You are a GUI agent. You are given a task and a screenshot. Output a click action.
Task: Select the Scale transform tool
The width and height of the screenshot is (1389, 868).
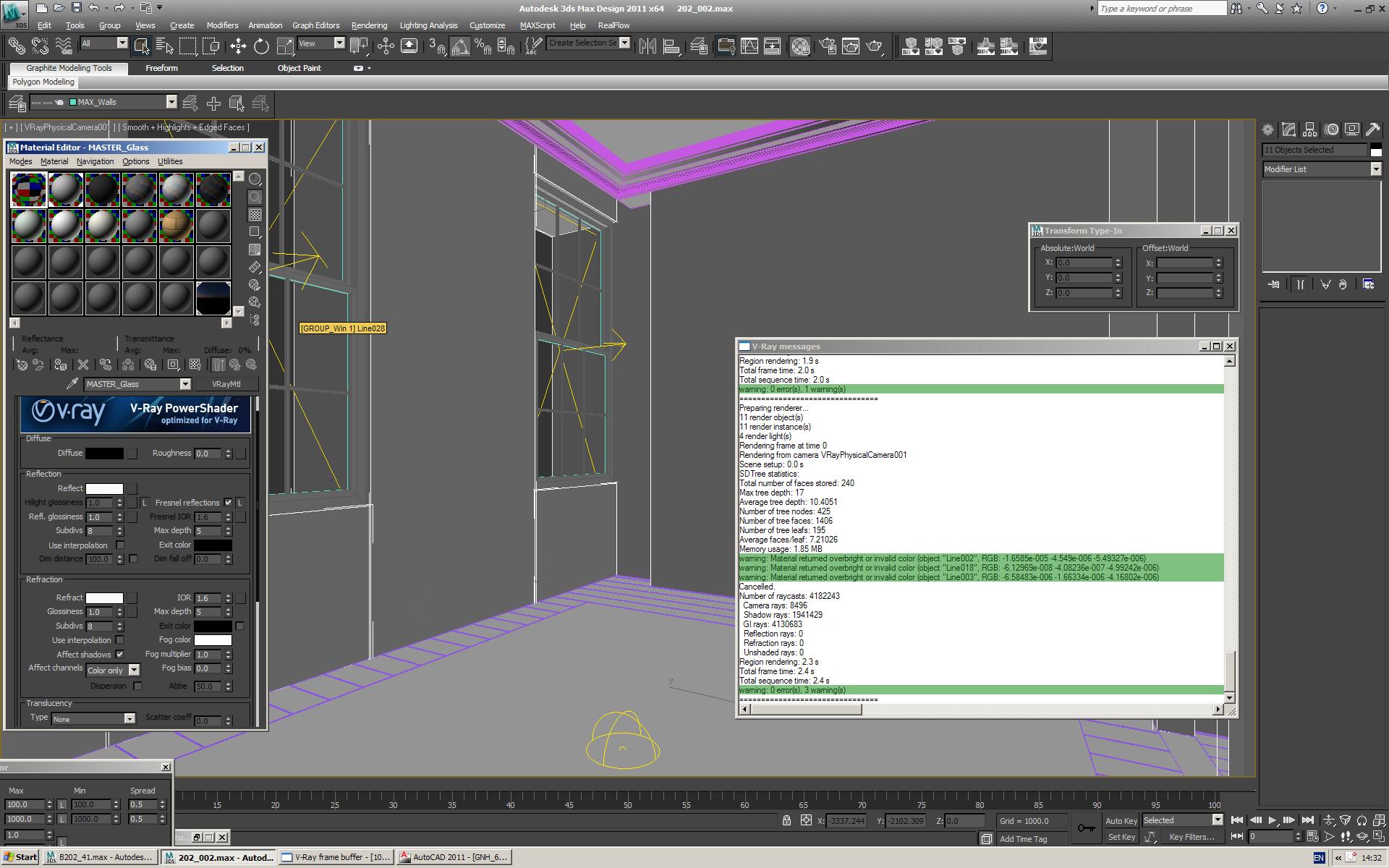(x=286, y=46)
